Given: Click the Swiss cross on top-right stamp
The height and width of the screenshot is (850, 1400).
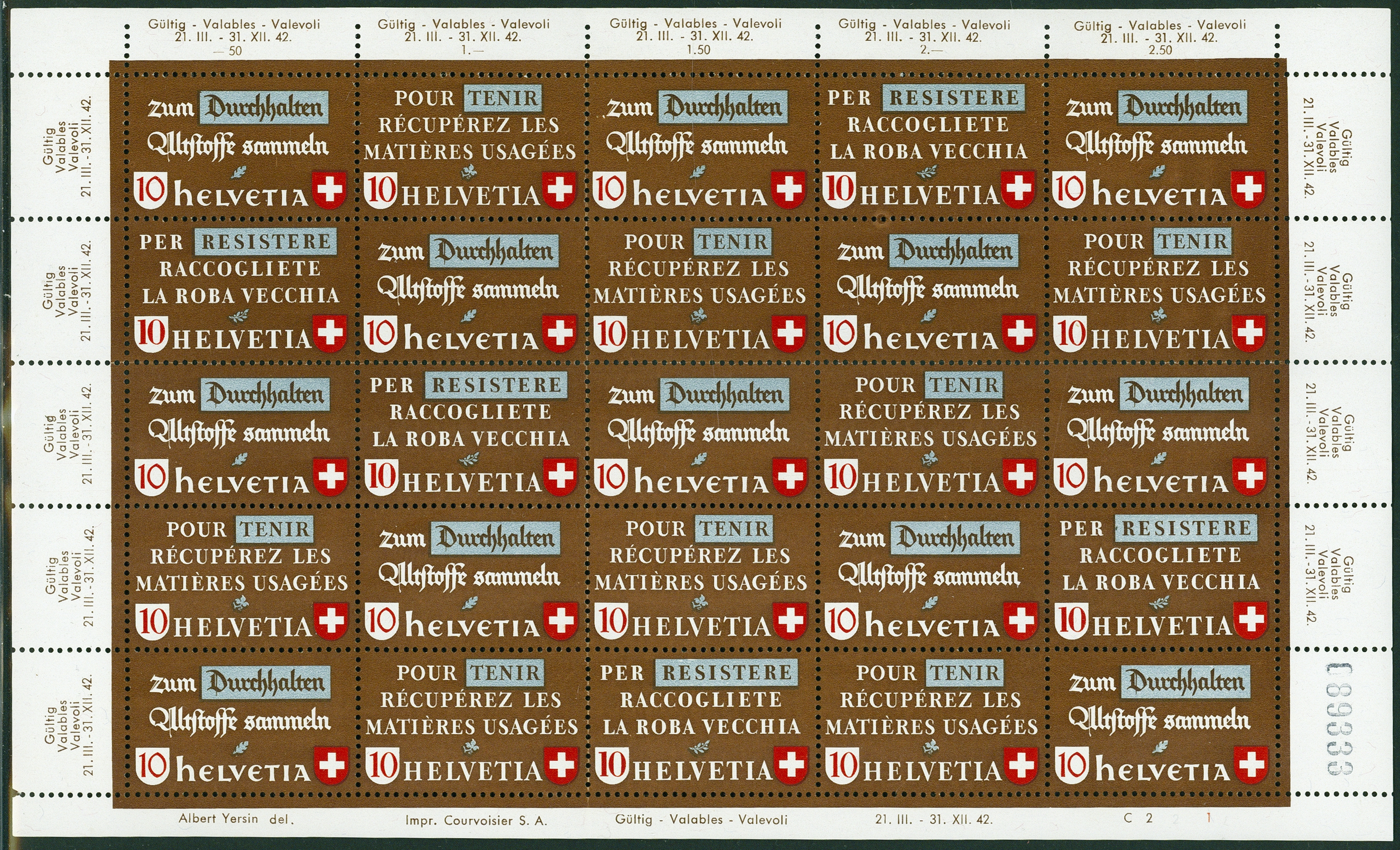Looking at the screenshot, I should point(1248,190).
